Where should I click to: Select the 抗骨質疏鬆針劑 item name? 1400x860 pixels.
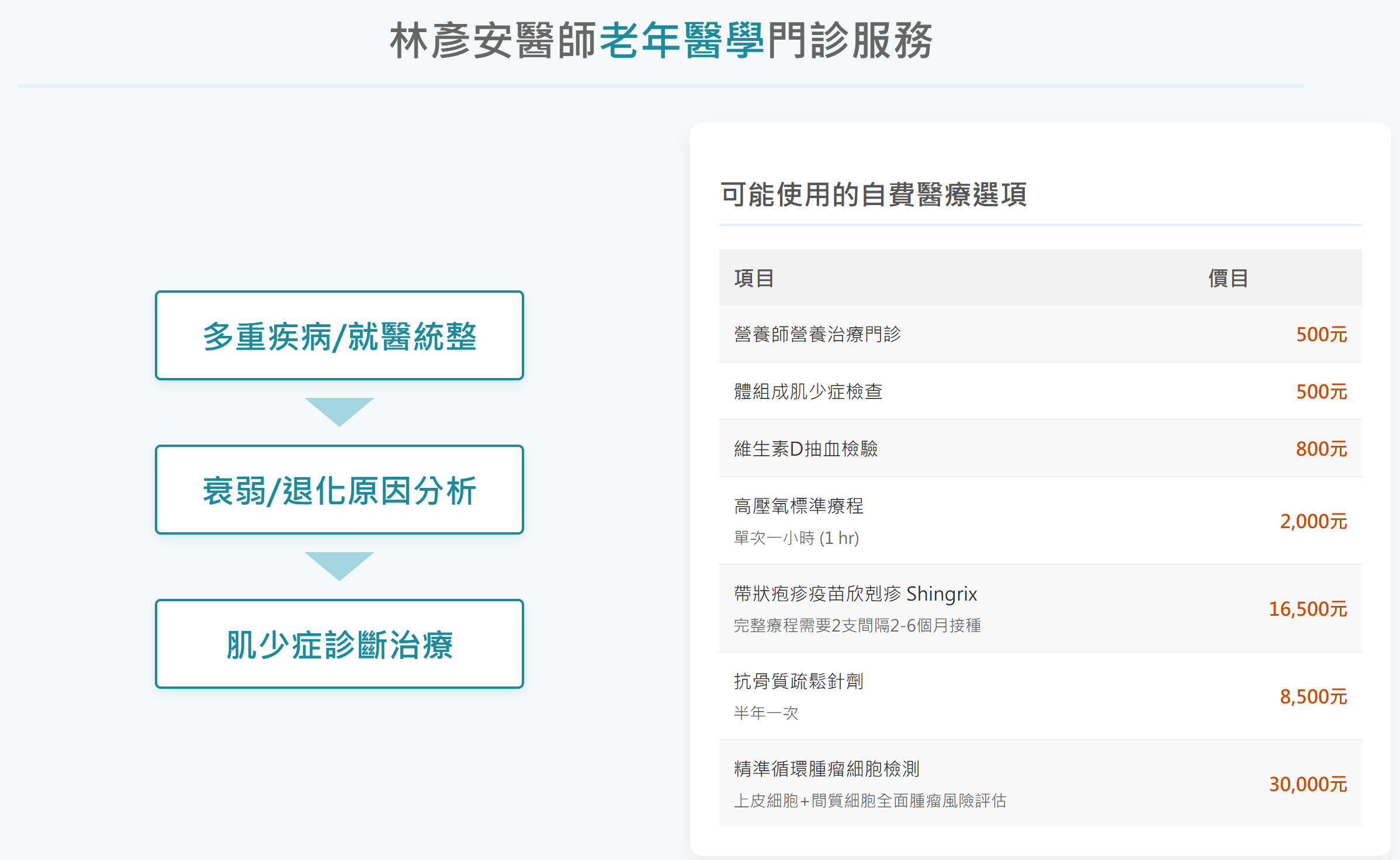[x=799, y=681]
